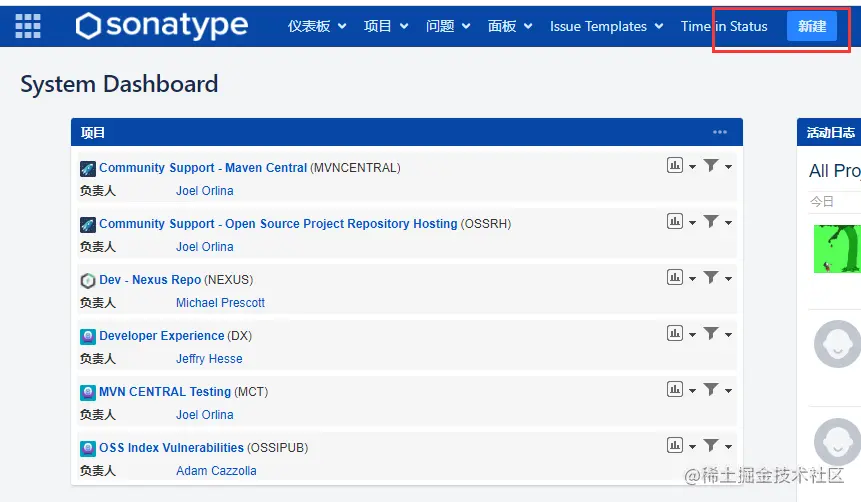Image resolution: width=861 pixels, height=502 pixels.
Task: Open reports chart icon for Nexus Repo
Action: click(675, 277)
